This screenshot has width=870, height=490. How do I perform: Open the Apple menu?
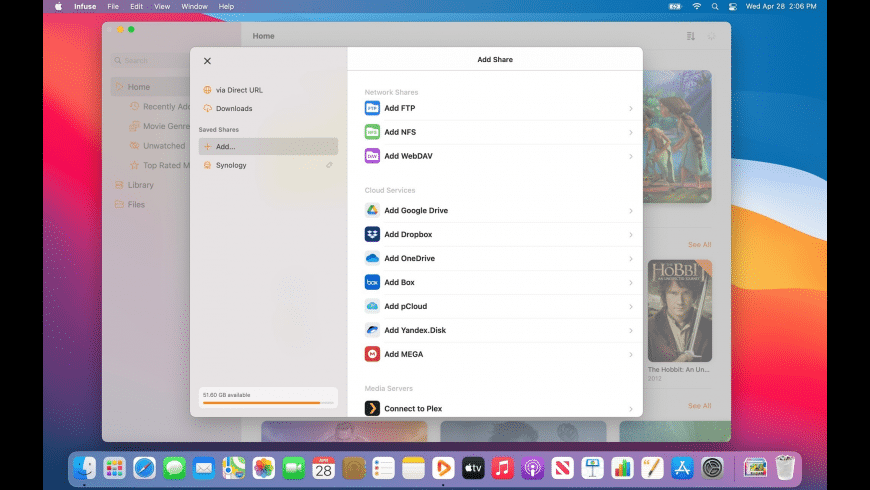58,7
